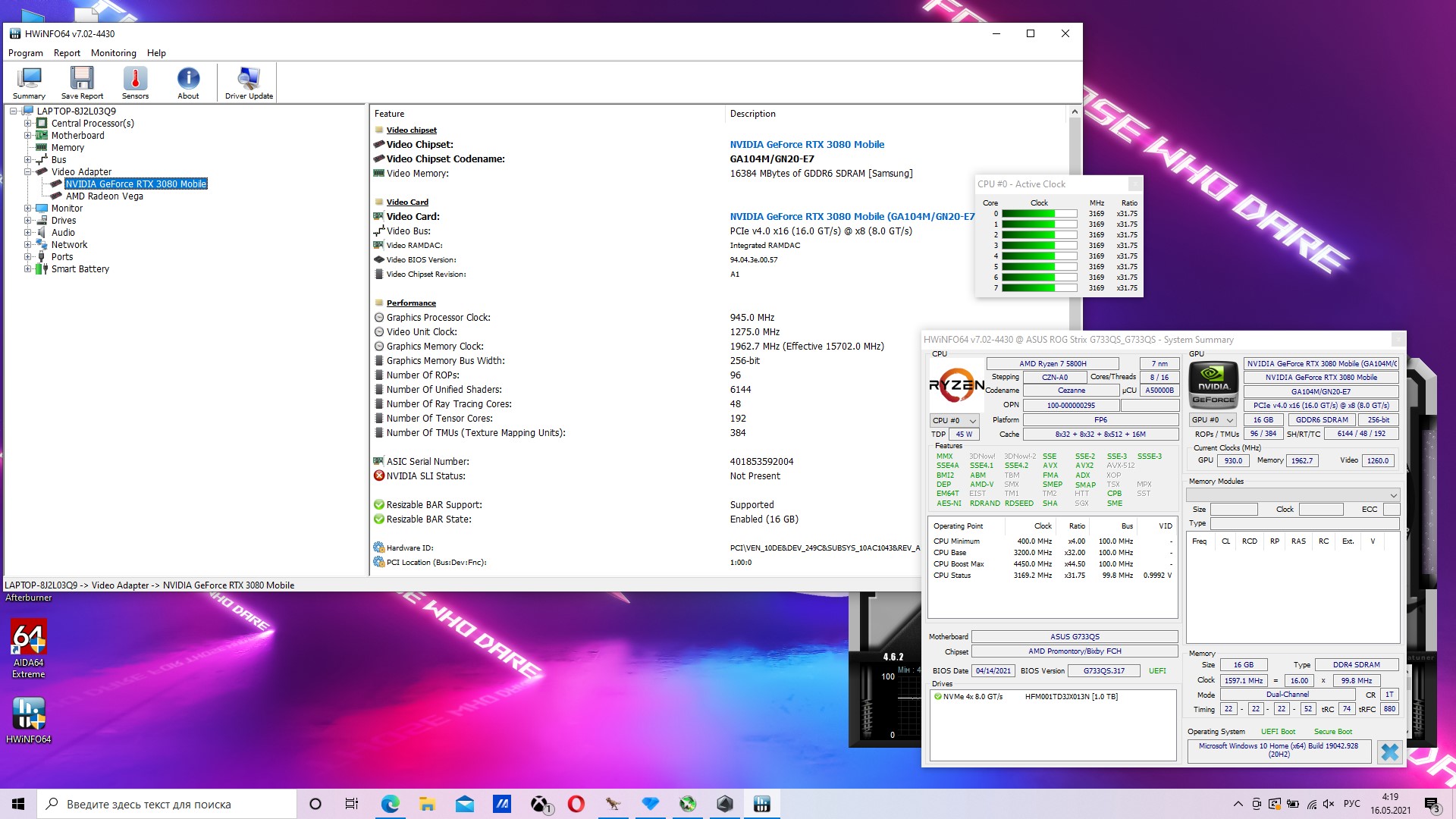Open the notification center icon

[x=1432, y=804]
